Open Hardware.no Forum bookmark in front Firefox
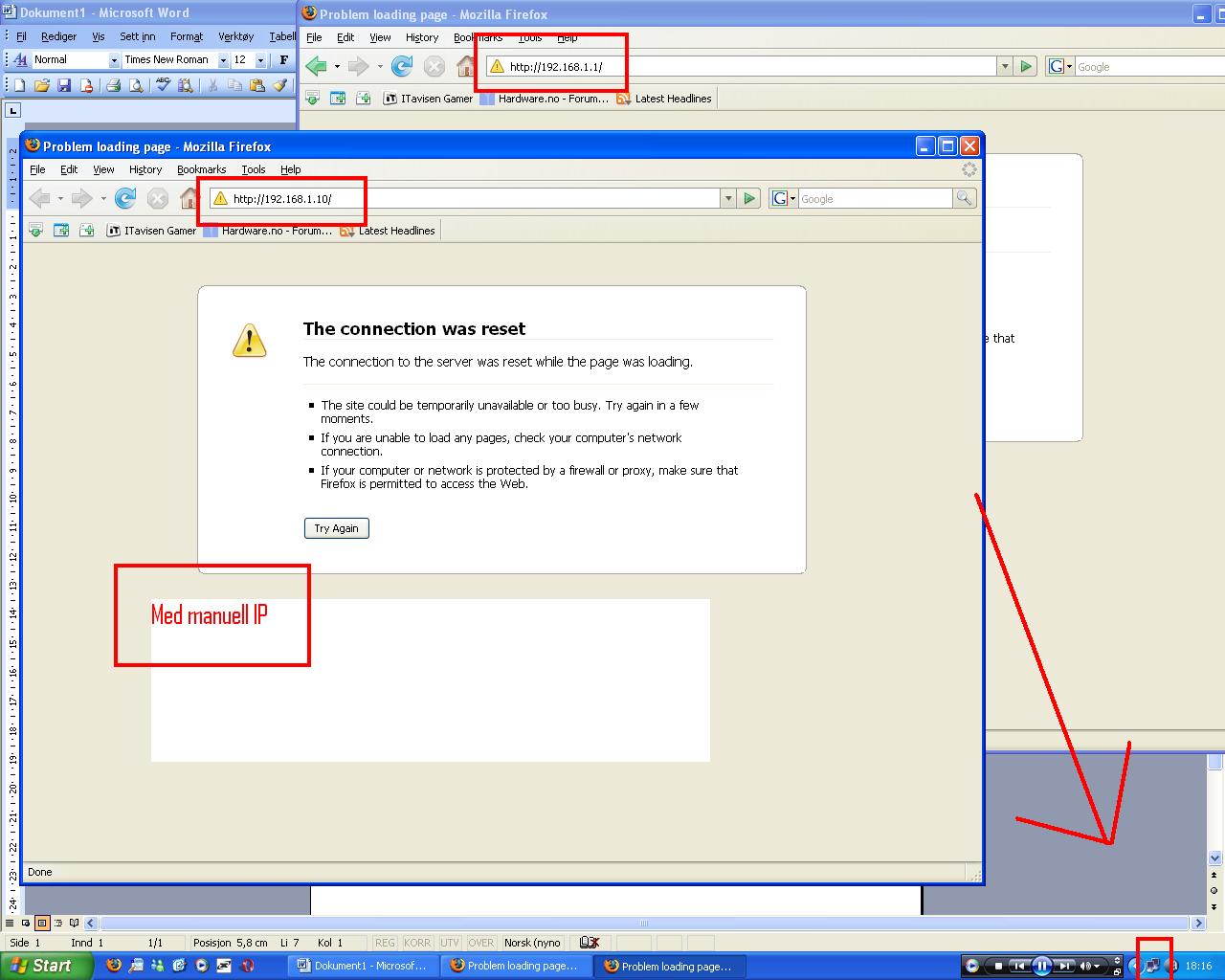This screenshot has height=980, width=1225. [x=268, y=231]
